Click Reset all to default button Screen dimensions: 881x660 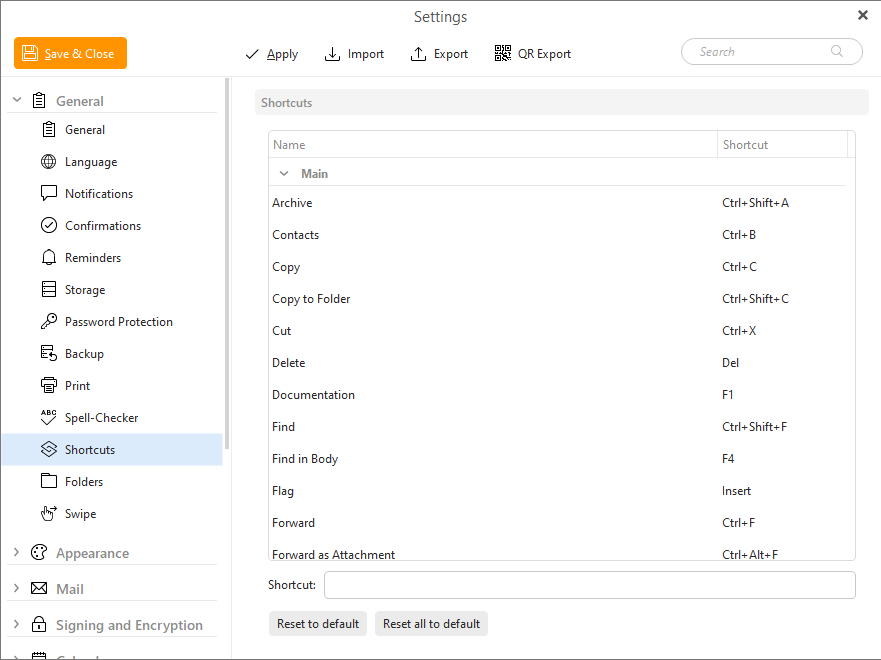click(431, 624)
